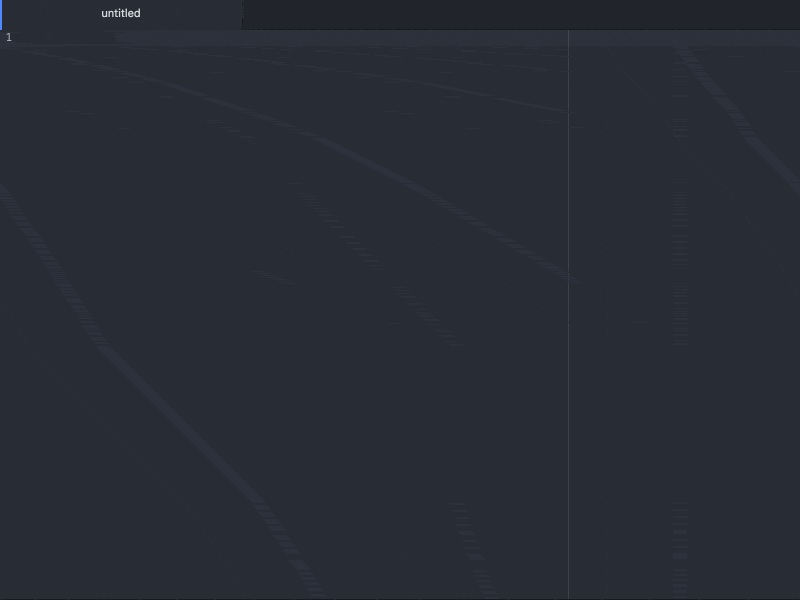Click the blue active-tab indicator edge
This screenshot has width=800, height=600.
(1, 14)
